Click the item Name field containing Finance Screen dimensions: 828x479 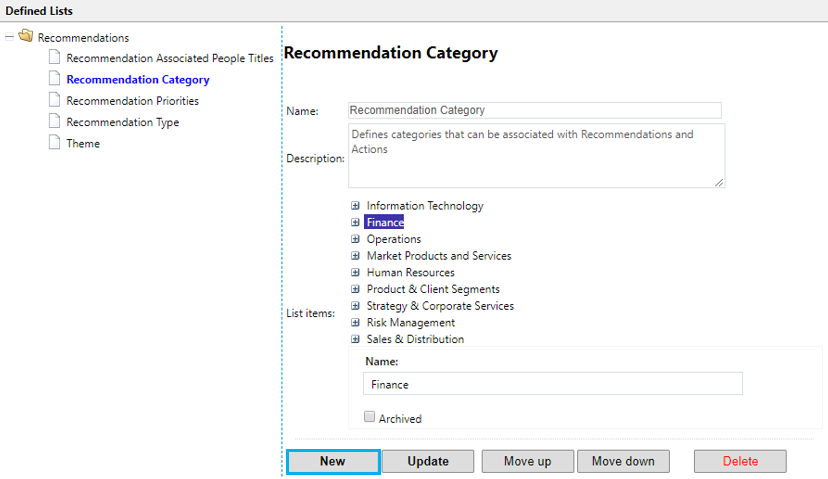coord(552,384)
